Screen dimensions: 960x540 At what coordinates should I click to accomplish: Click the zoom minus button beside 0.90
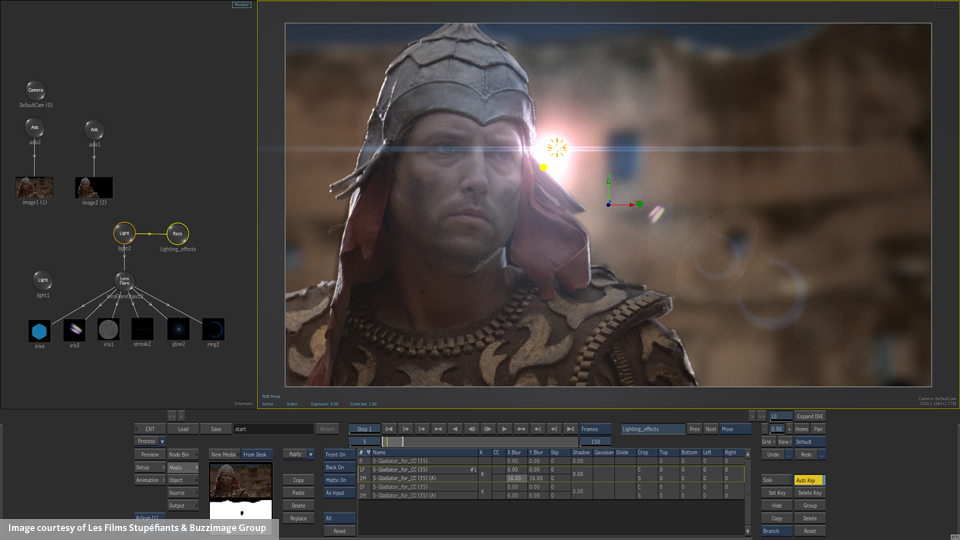pos(765,429)
